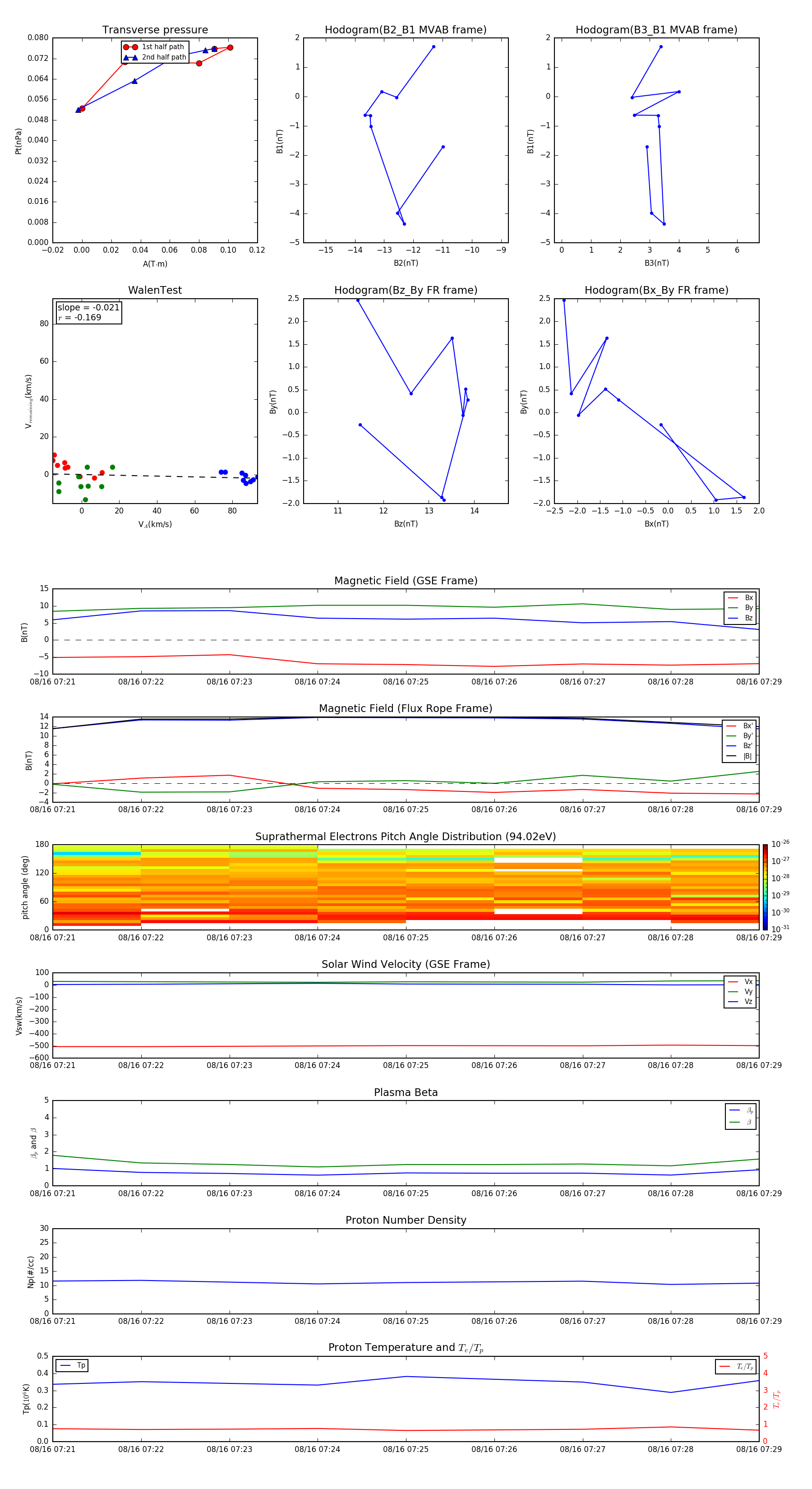
Task: Click the "08/16 07:21" tick under Plasma Beta
Action: click(x=53, y=1193)
